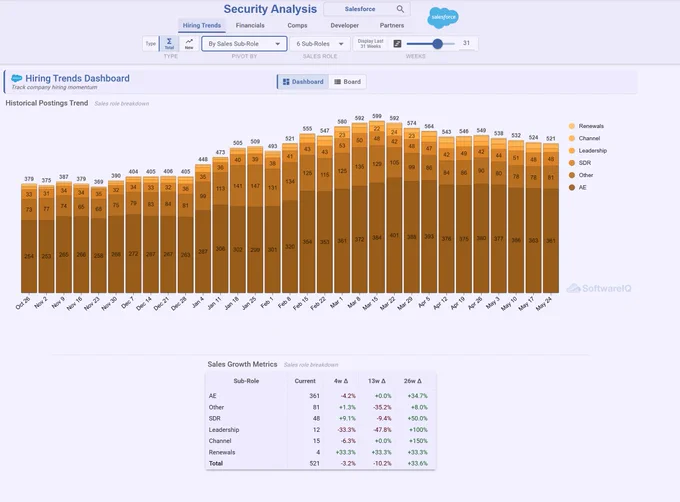Click the Renewals row label in table
Screen dimensions: 680x502
222,452
